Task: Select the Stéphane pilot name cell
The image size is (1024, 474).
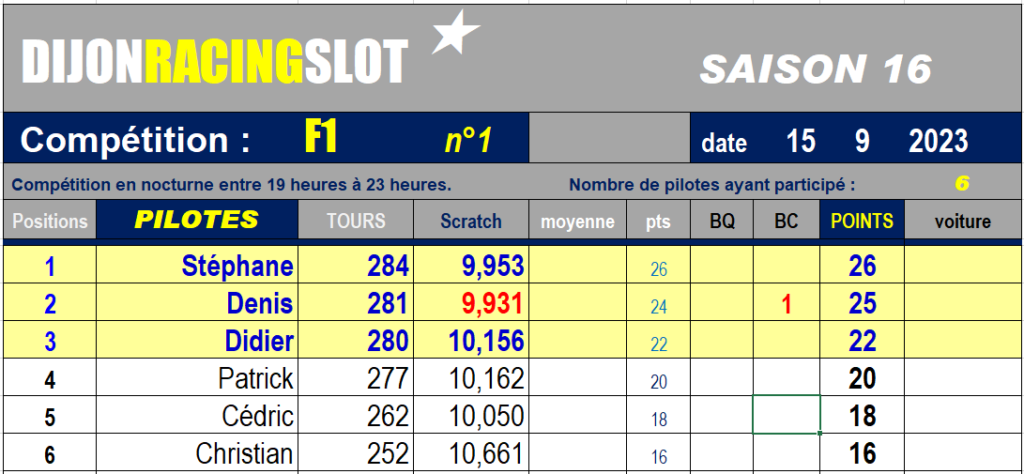Action: (197, 265)
